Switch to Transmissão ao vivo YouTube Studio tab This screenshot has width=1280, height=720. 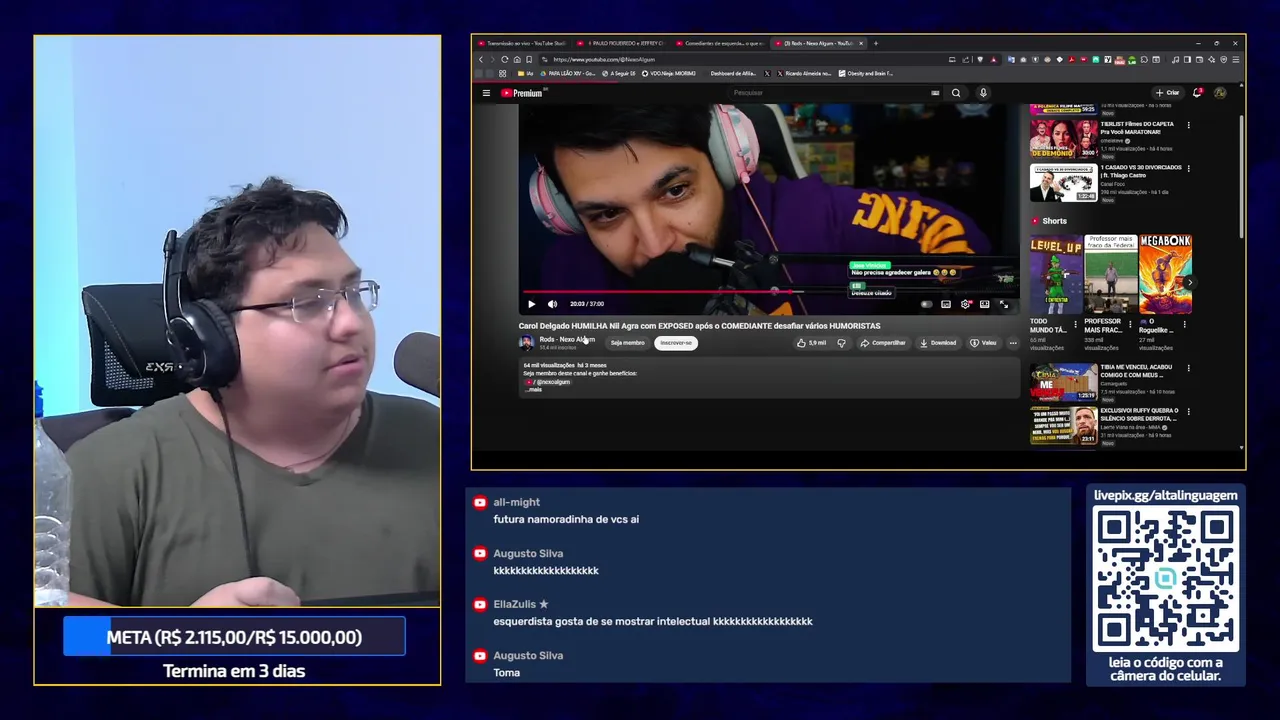[522, 43]
